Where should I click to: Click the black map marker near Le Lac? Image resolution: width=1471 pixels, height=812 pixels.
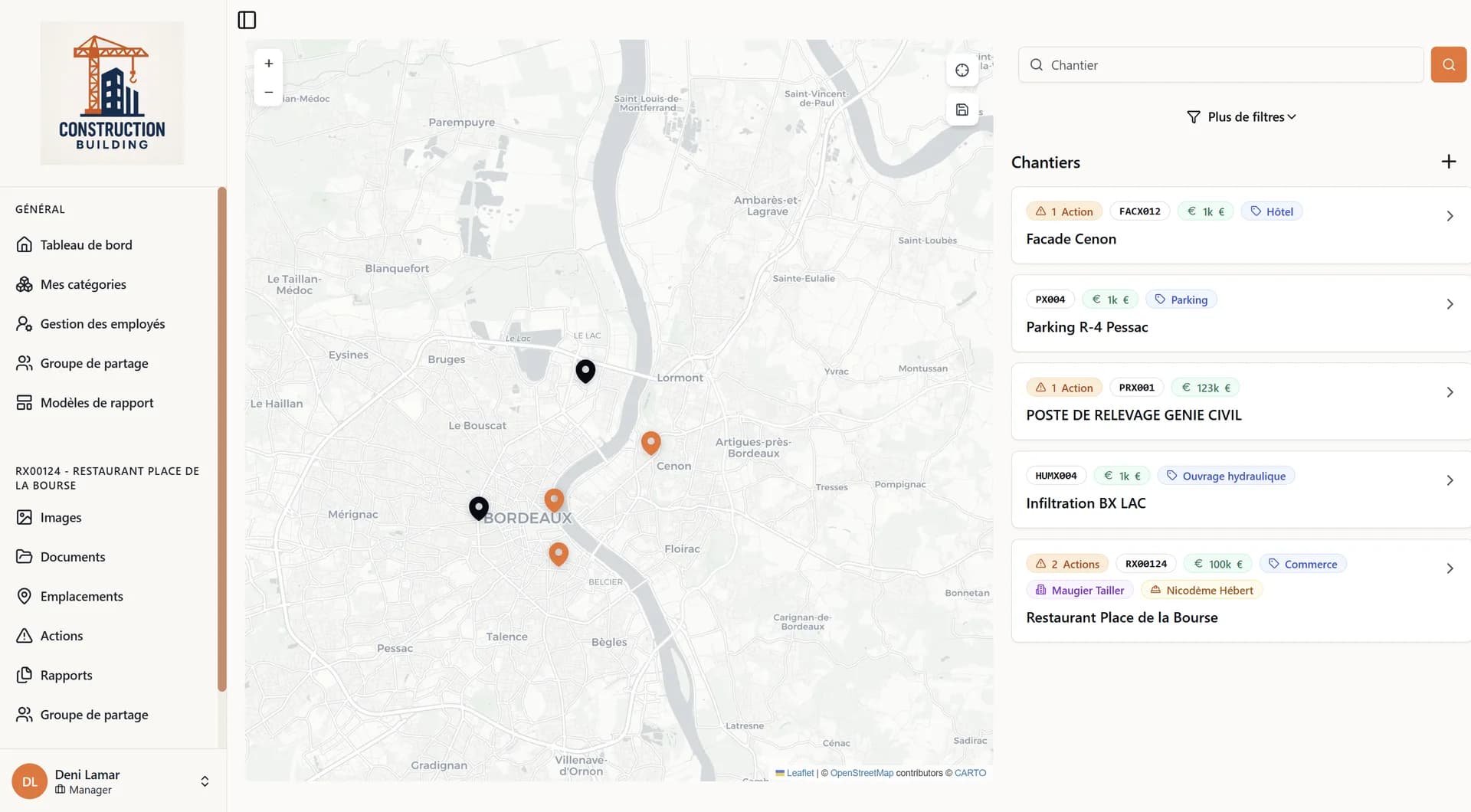coord(585,371)
